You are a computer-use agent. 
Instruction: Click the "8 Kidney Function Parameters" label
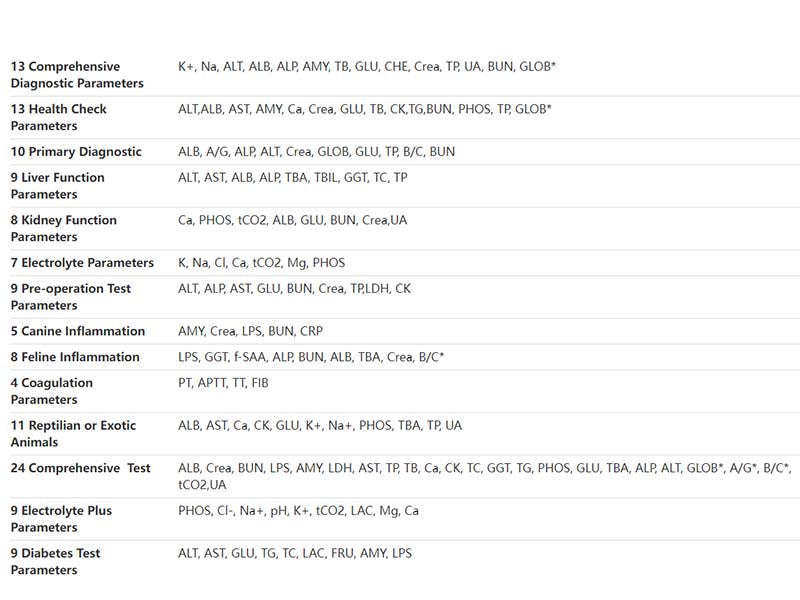pyautogui.click(x=64, y=228)
